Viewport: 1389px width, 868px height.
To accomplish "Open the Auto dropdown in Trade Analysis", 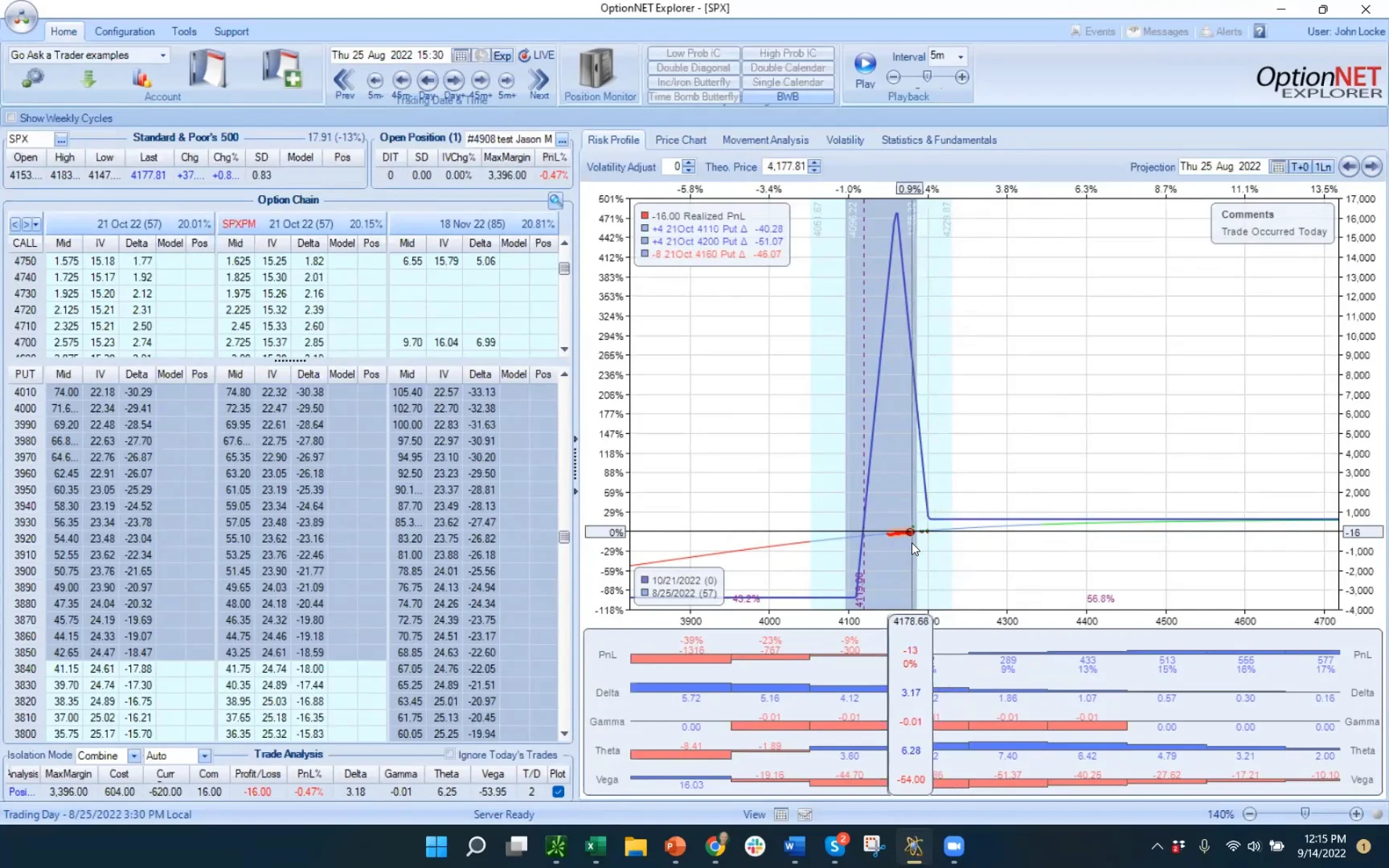I will click(x=204, y=755).
